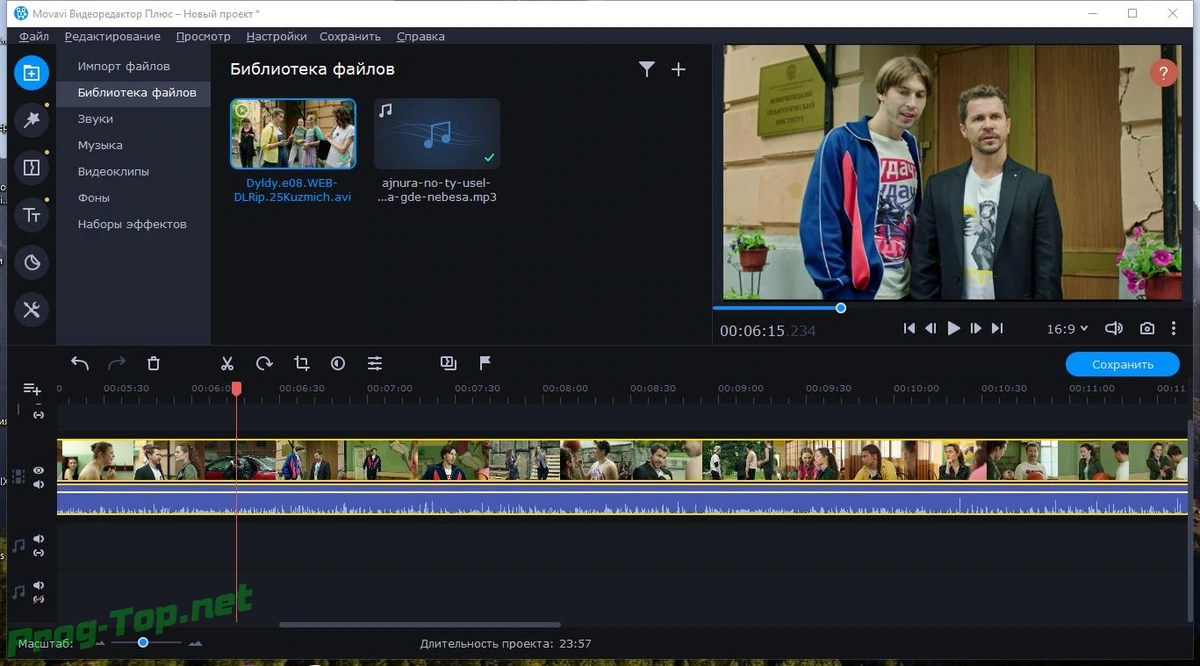Viewport: 1200px width, 666px height.
Task: Open the Stickers panel icon
Action: [x=32, y=262]
